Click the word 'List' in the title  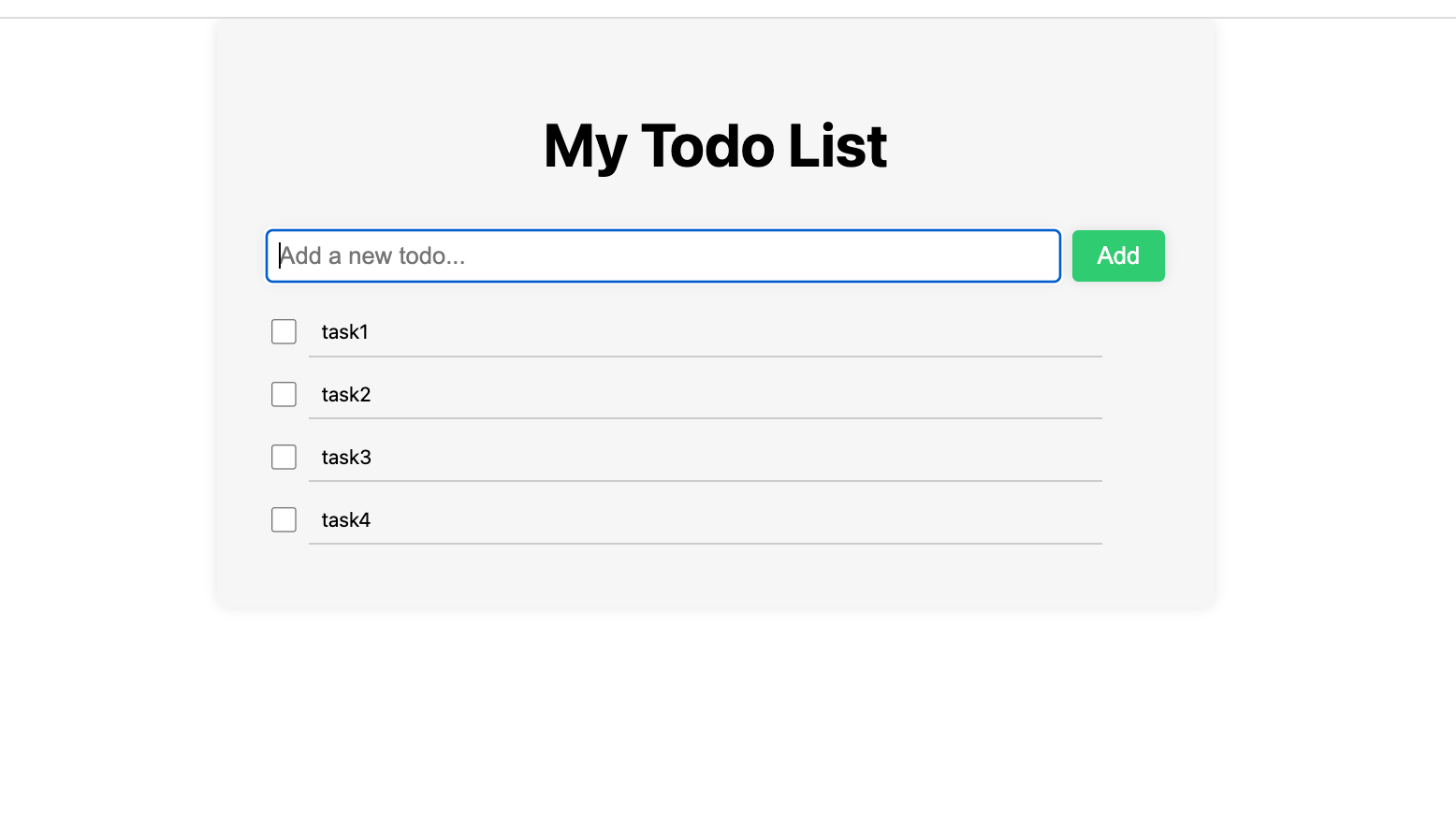click(837, 146)
